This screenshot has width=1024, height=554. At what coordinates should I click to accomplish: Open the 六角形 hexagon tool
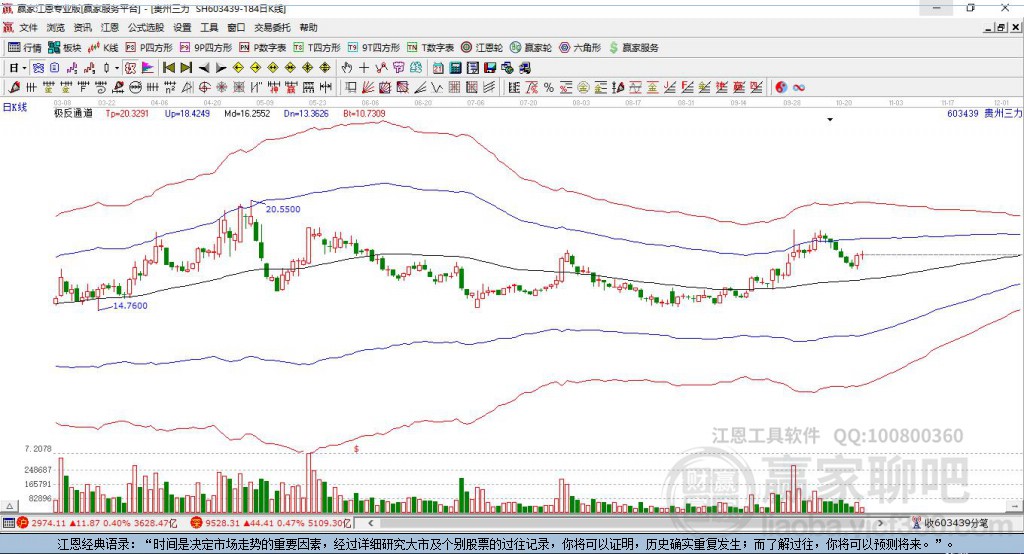580,48
